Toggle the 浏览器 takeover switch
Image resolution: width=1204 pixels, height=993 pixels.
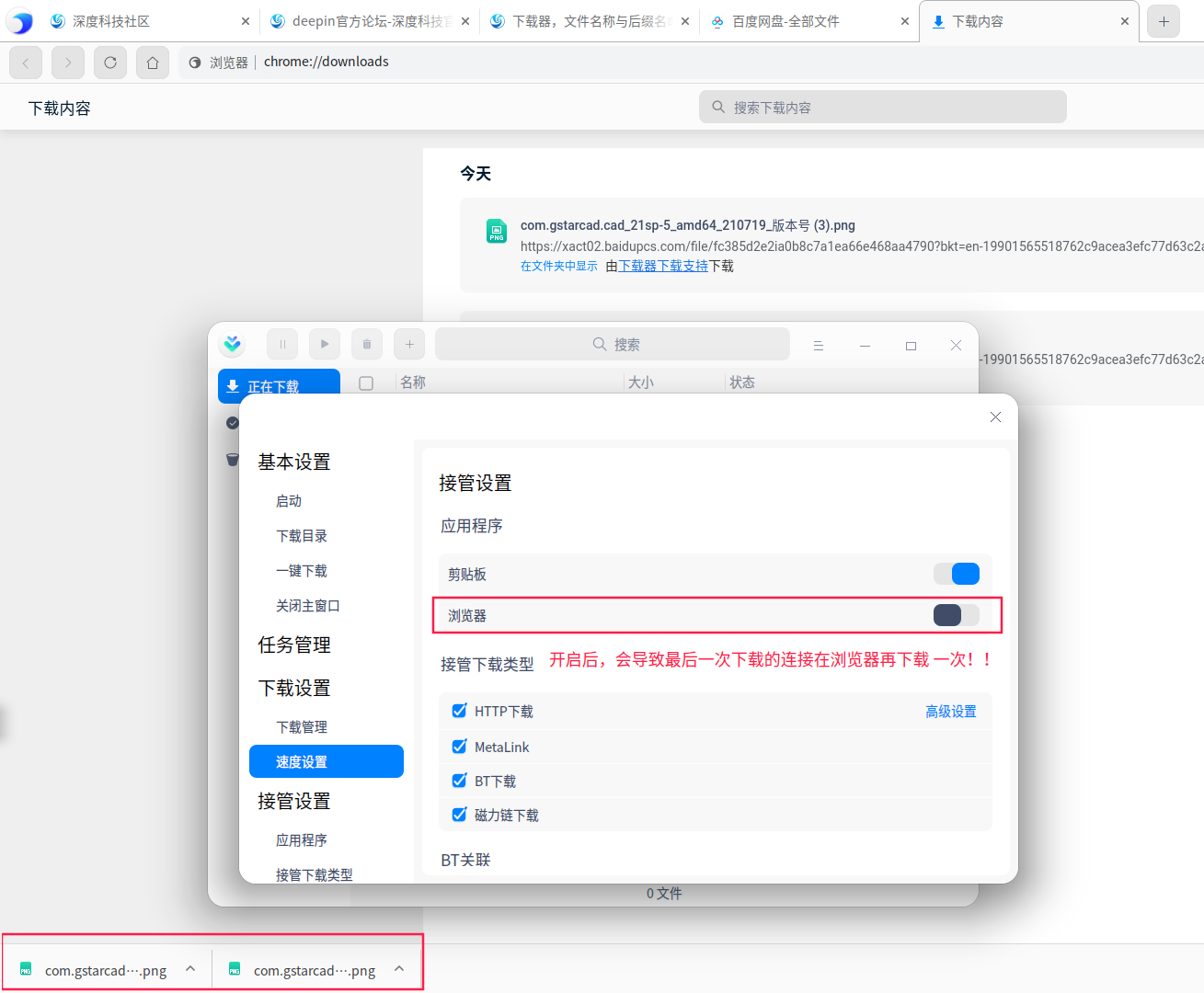[957, 615]
